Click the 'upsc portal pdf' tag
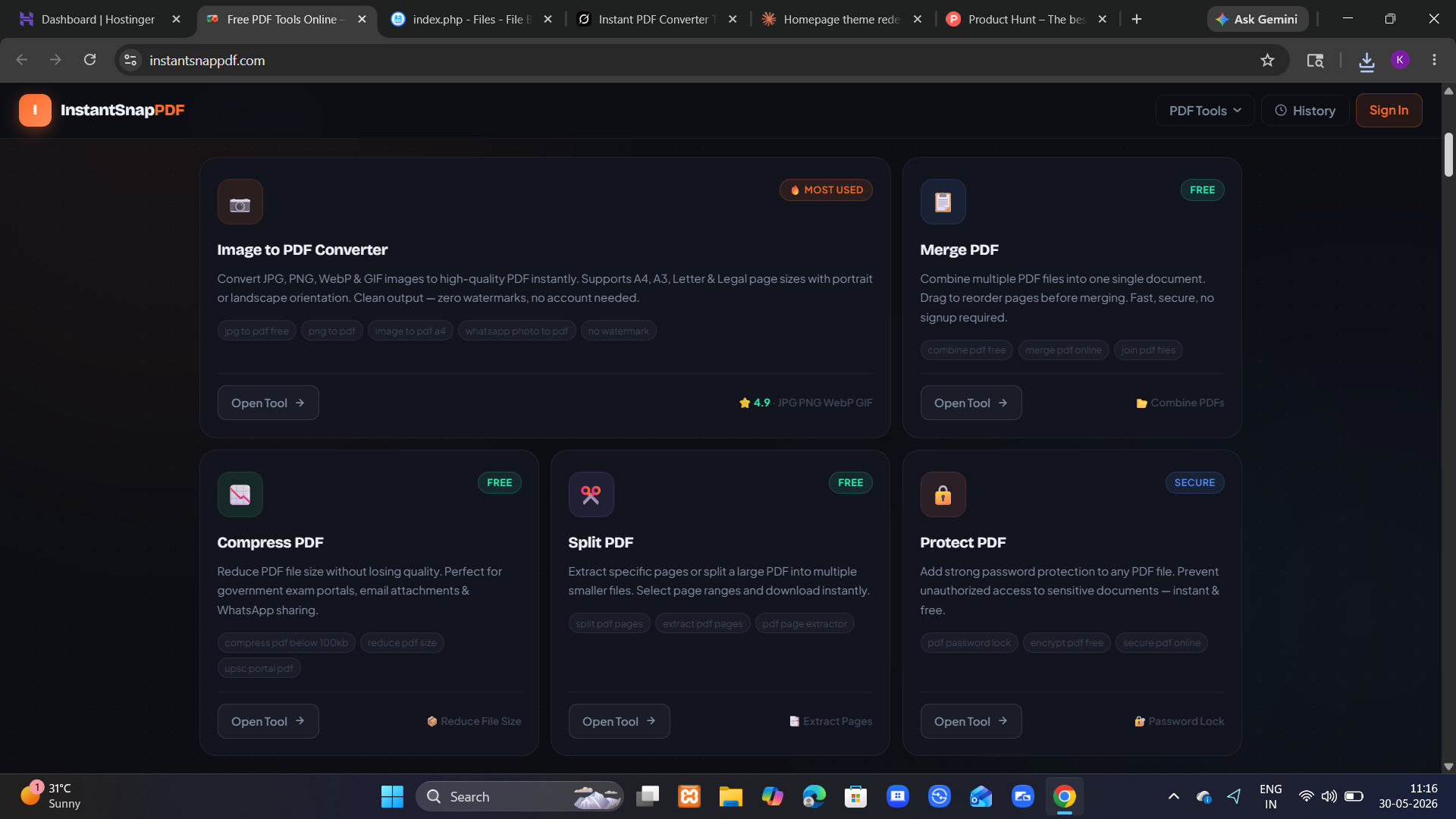This screenshot has width=1456, height=819. pos(259,668)
